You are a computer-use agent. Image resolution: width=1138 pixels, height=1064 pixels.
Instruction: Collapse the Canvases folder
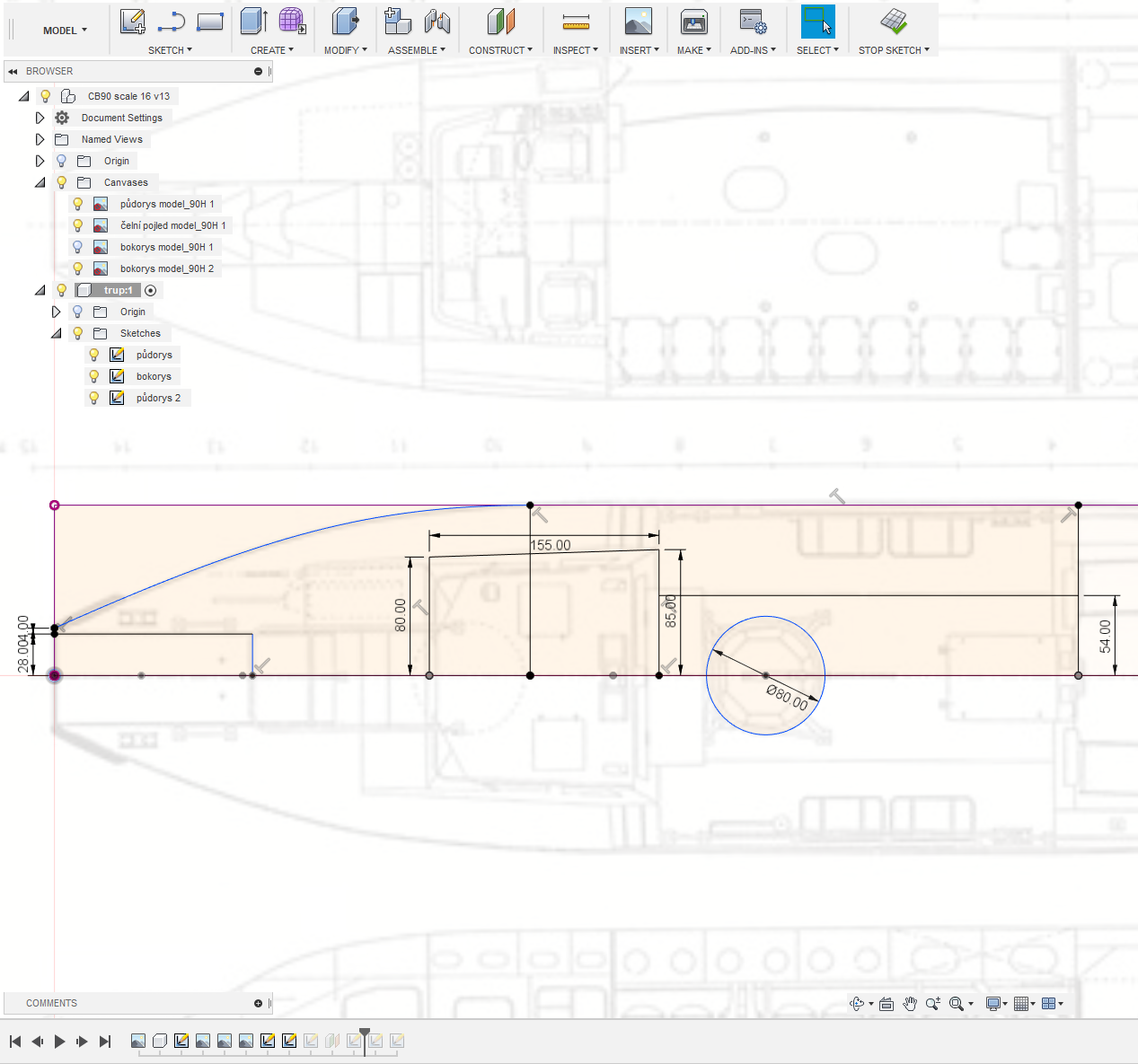coord(40,182)
